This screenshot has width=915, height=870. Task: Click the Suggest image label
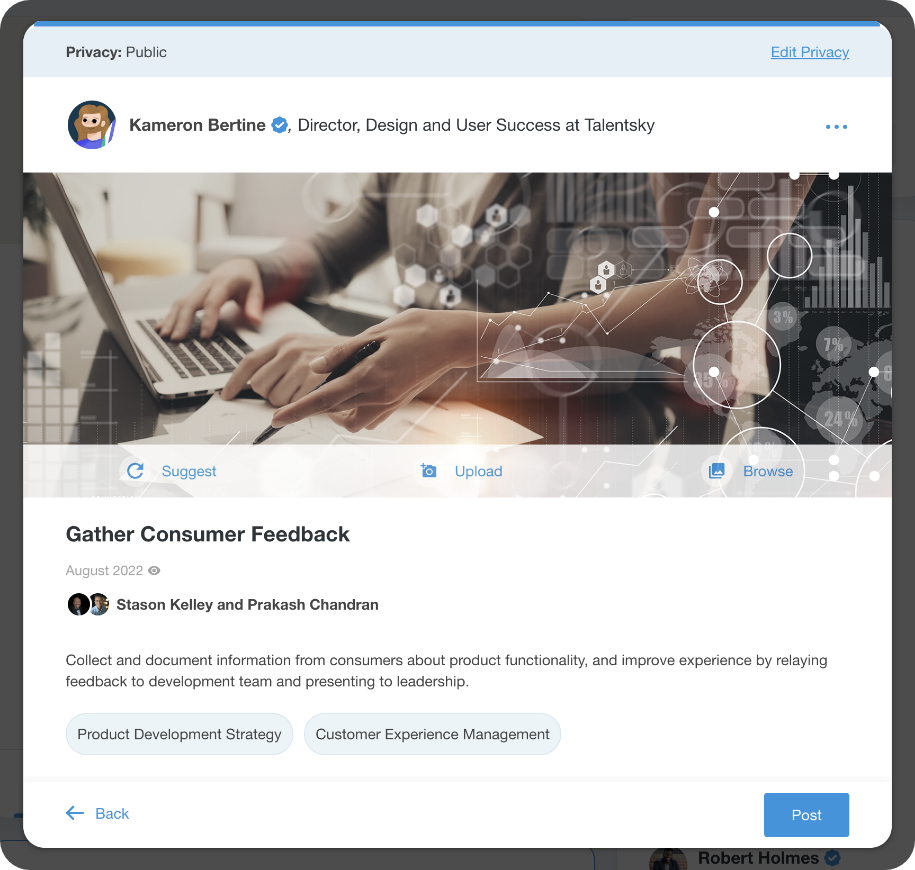click(x=188, y=471)
